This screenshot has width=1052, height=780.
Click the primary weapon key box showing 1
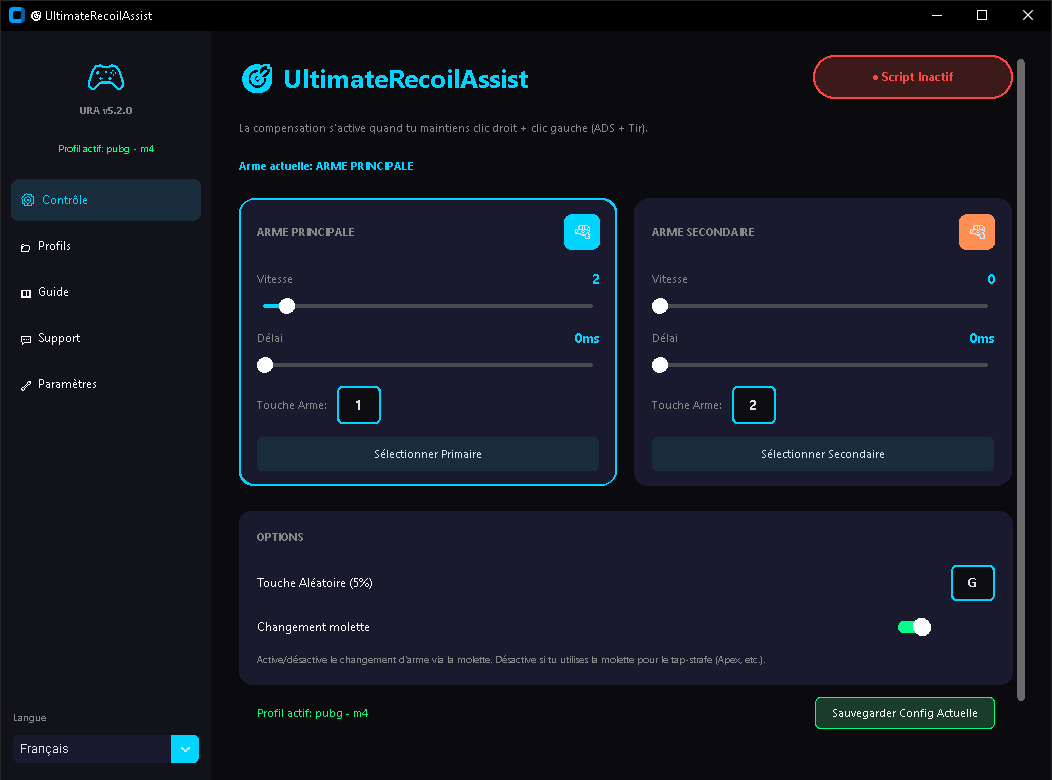358,405
